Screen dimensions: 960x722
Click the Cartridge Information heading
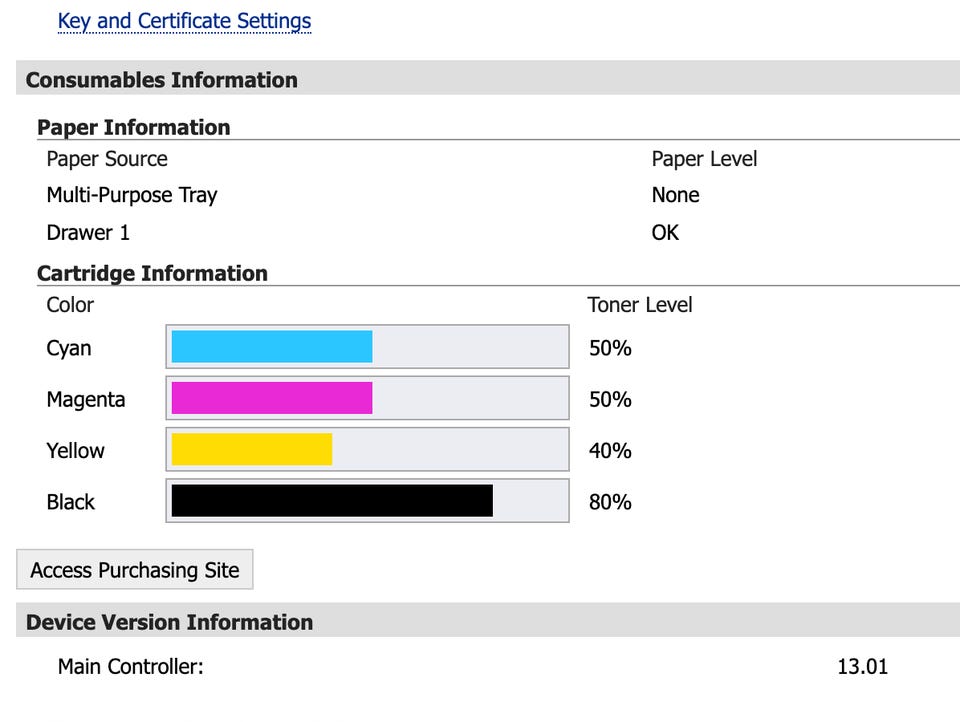point(152,273)
